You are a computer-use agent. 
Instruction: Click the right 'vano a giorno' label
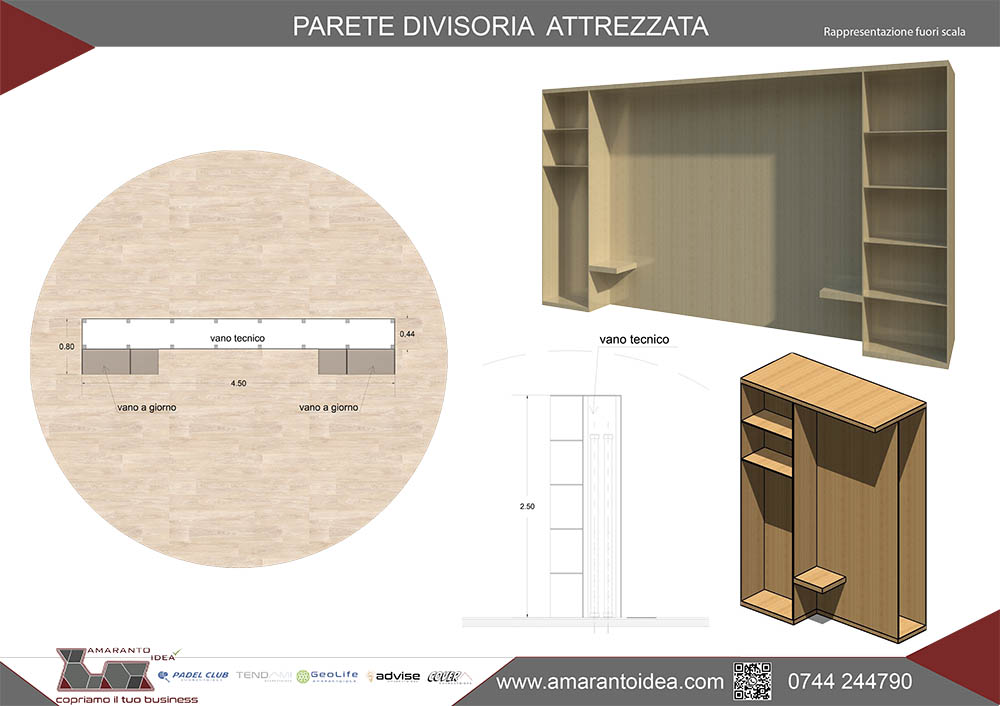[x=328, y=408]
